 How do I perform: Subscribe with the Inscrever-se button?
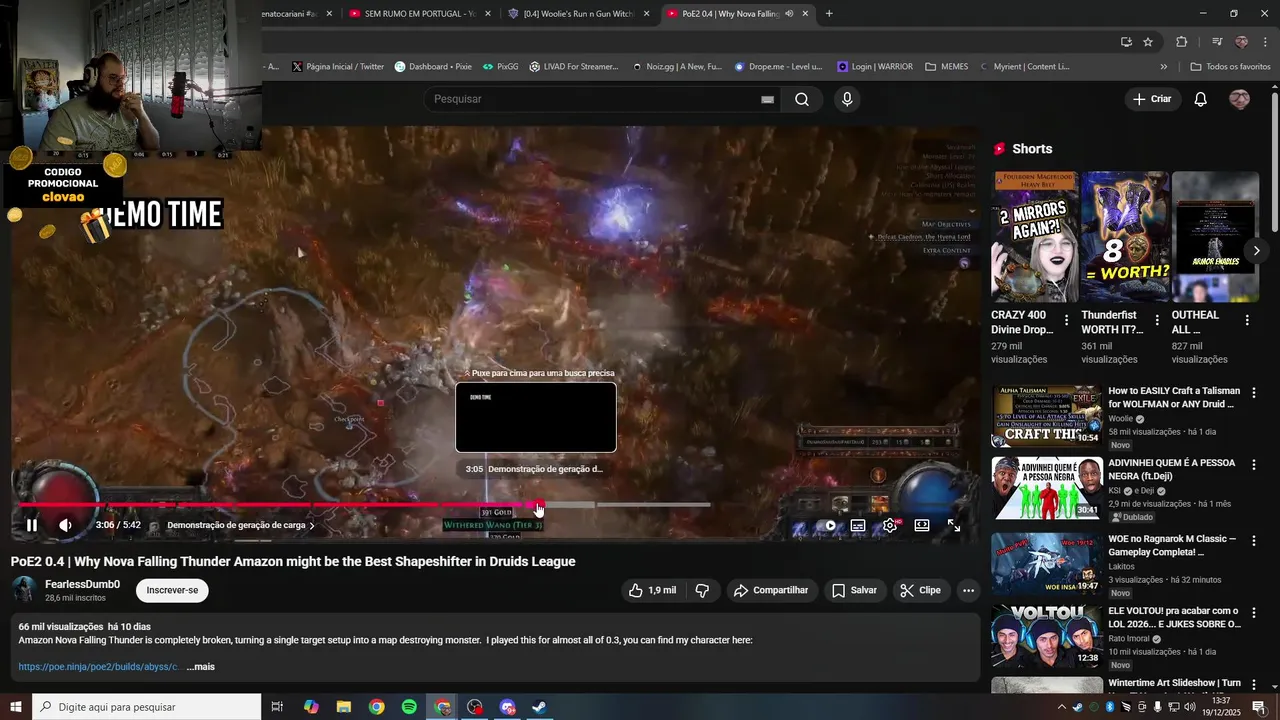(x=172, y=590)
